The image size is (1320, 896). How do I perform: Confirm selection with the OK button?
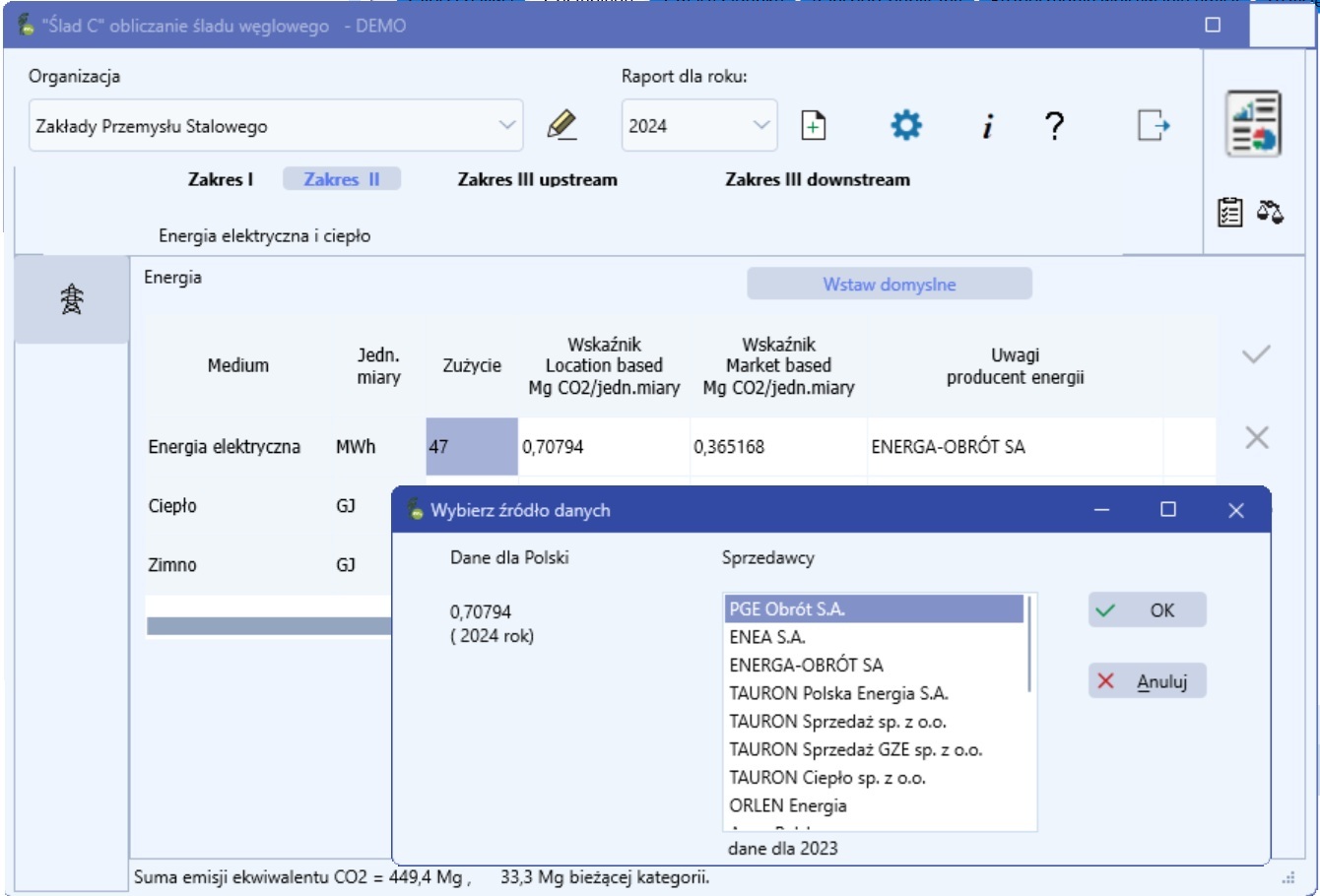[1148, 610]
